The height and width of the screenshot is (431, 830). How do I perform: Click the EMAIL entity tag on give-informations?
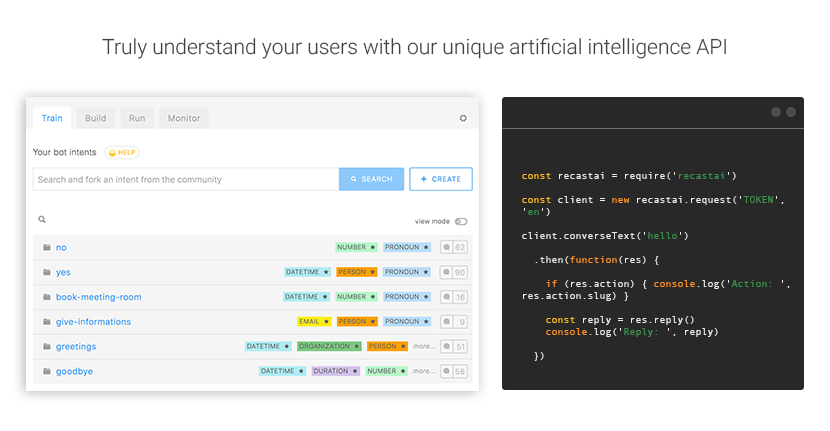coord(314,322)
